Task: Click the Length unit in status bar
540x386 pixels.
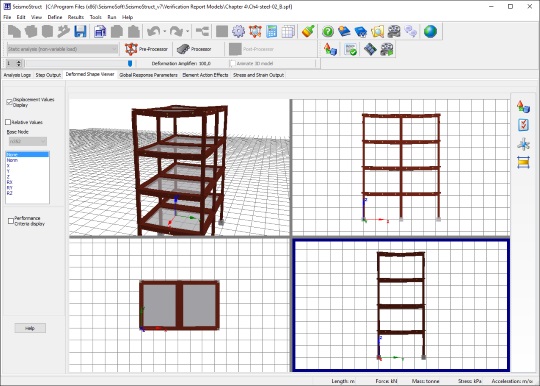Action: pos(343,381)
